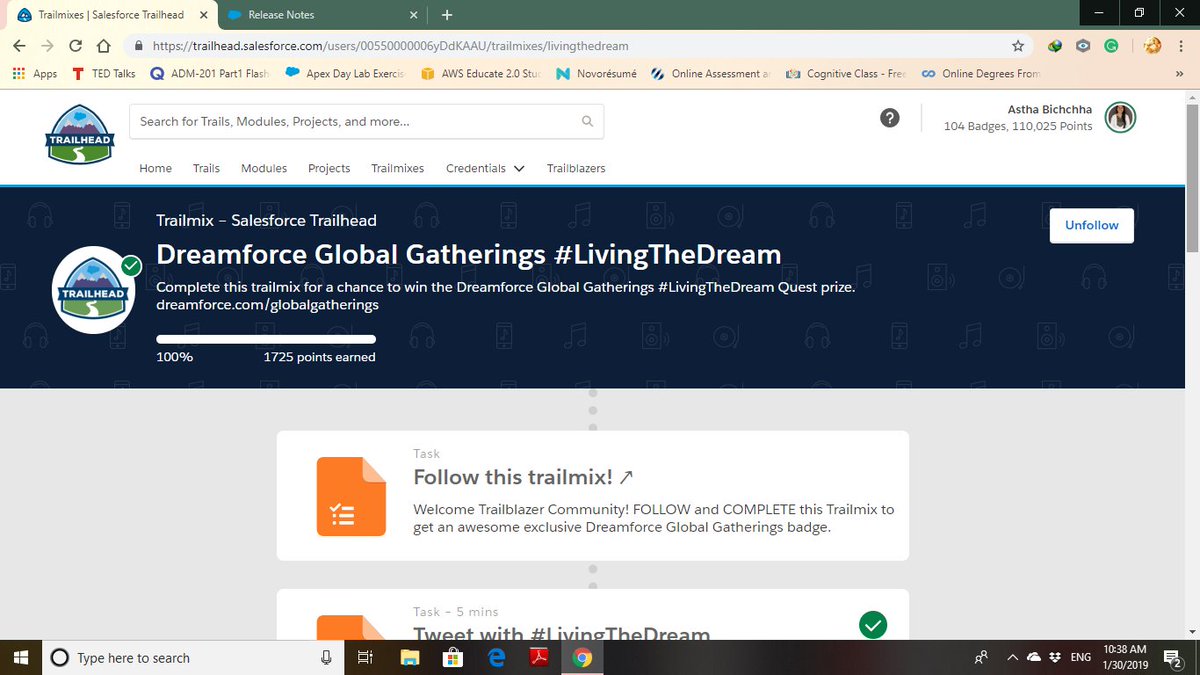Open Microsoft Store from the taskbar
Viewport: 1200px width, 675px height.
[452, 658]
